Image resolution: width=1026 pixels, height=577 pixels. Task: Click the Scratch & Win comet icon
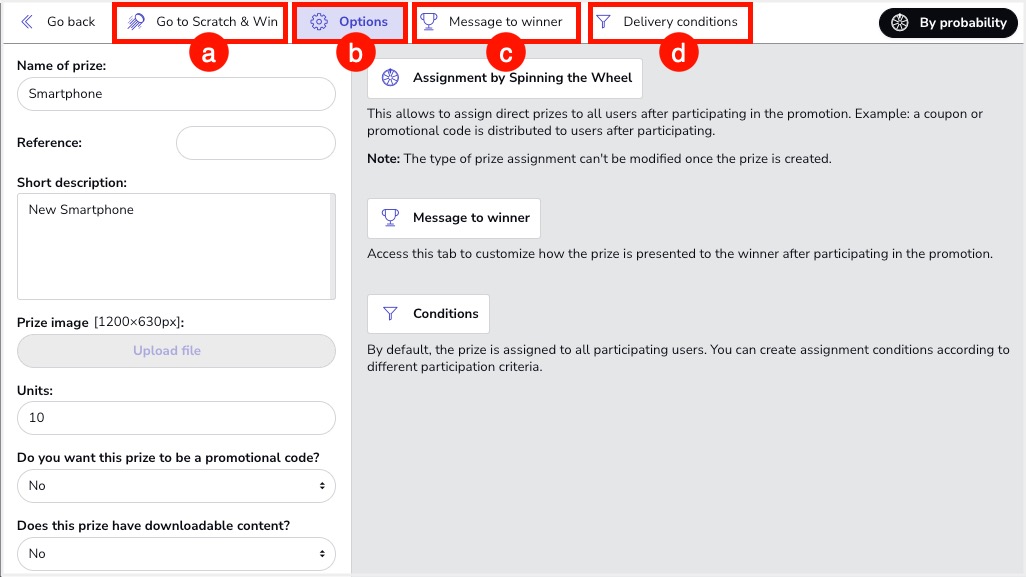[x=136, y=22]
